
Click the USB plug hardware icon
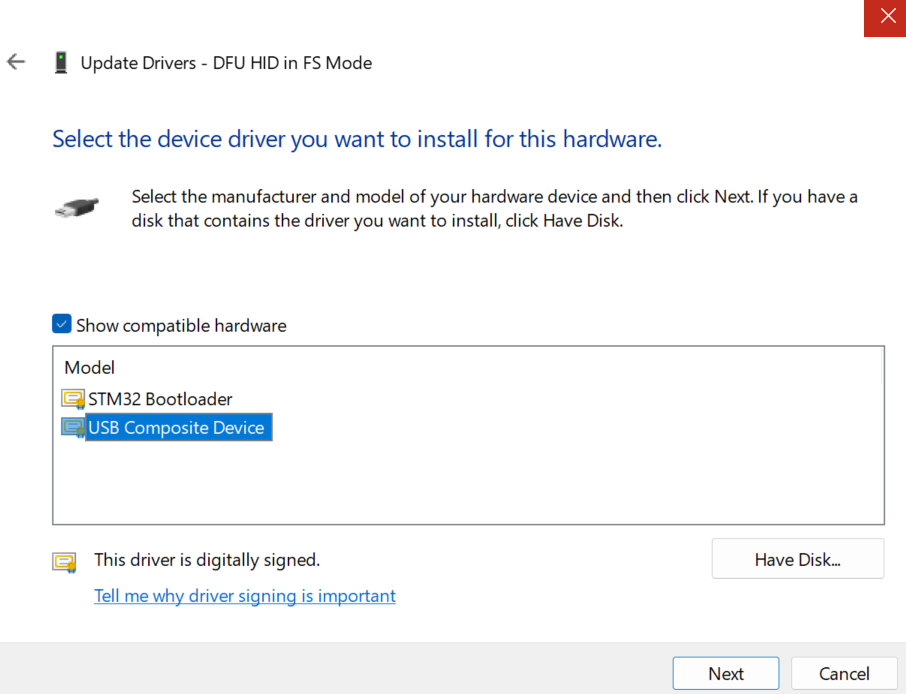tap(76, 209)
